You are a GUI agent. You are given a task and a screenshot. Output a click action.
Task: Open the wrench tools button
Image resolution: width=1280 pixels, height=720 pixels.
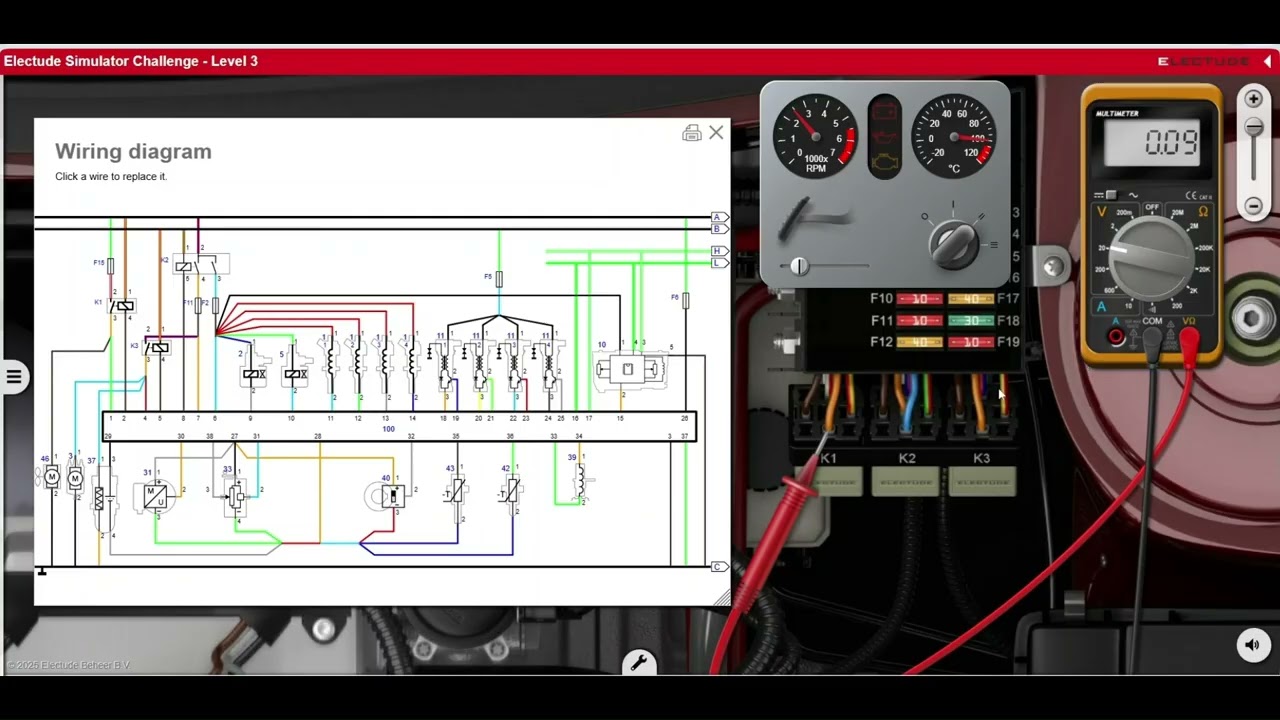[638, 663]
